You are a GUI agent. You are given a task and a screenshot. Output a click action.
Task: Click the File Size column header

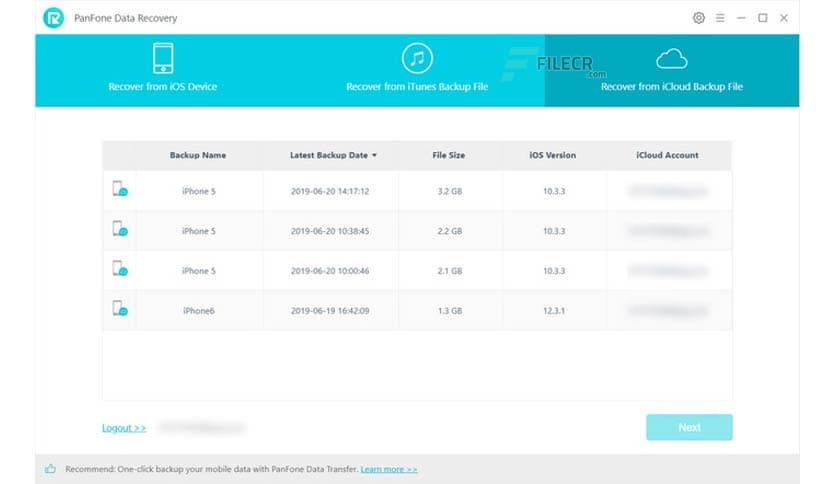(x=448, y=155)
